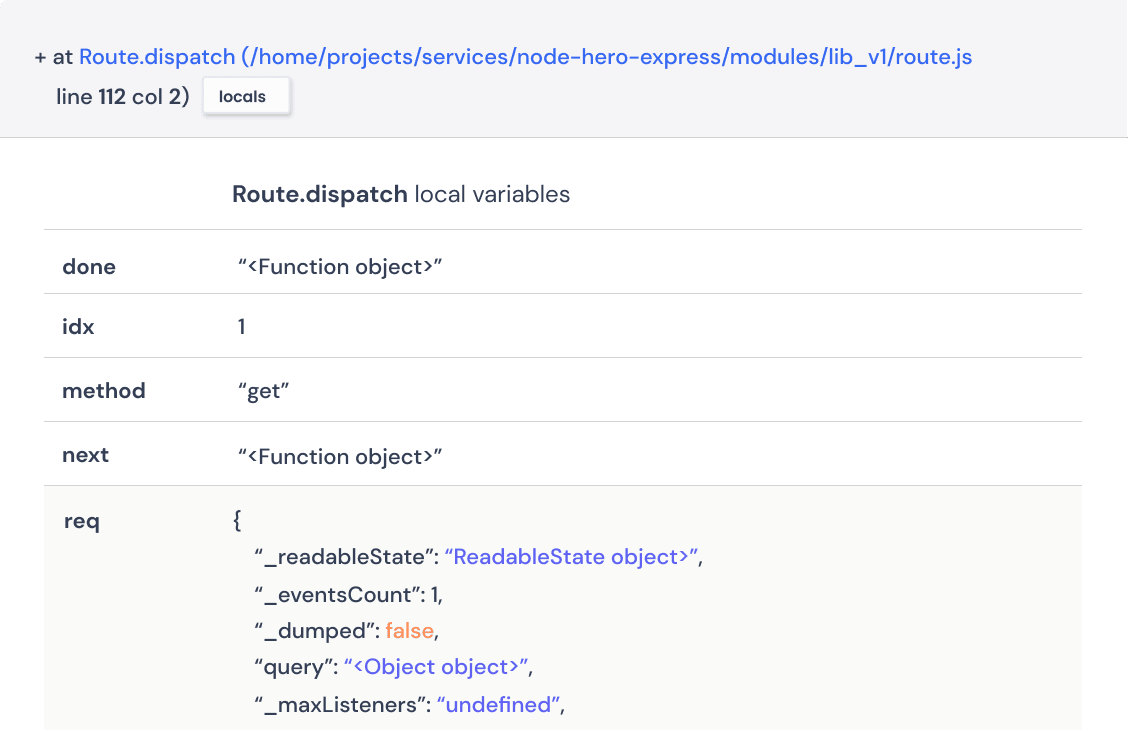Collapse the stack frame with plus sign
The image size is (1128, 732).
pyautogui.click(x=40, y=58)
